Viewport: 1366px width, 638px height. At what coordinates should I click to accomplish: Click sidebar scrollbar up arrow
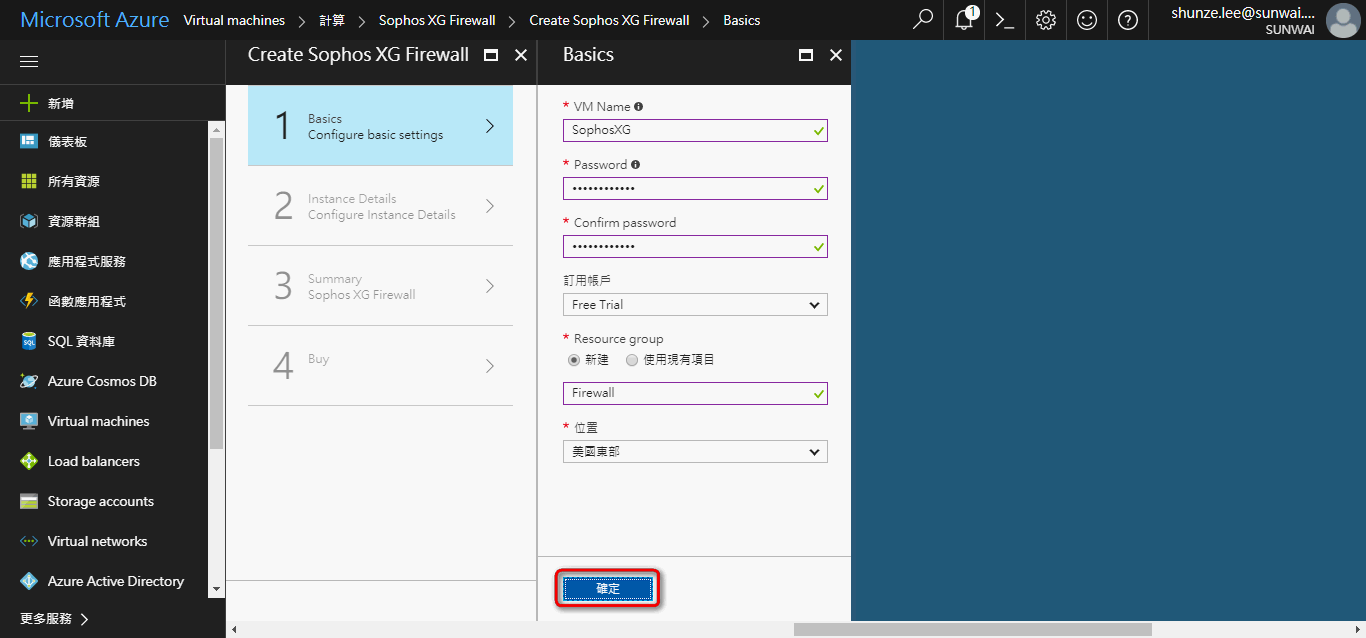(x=217, y=129)
